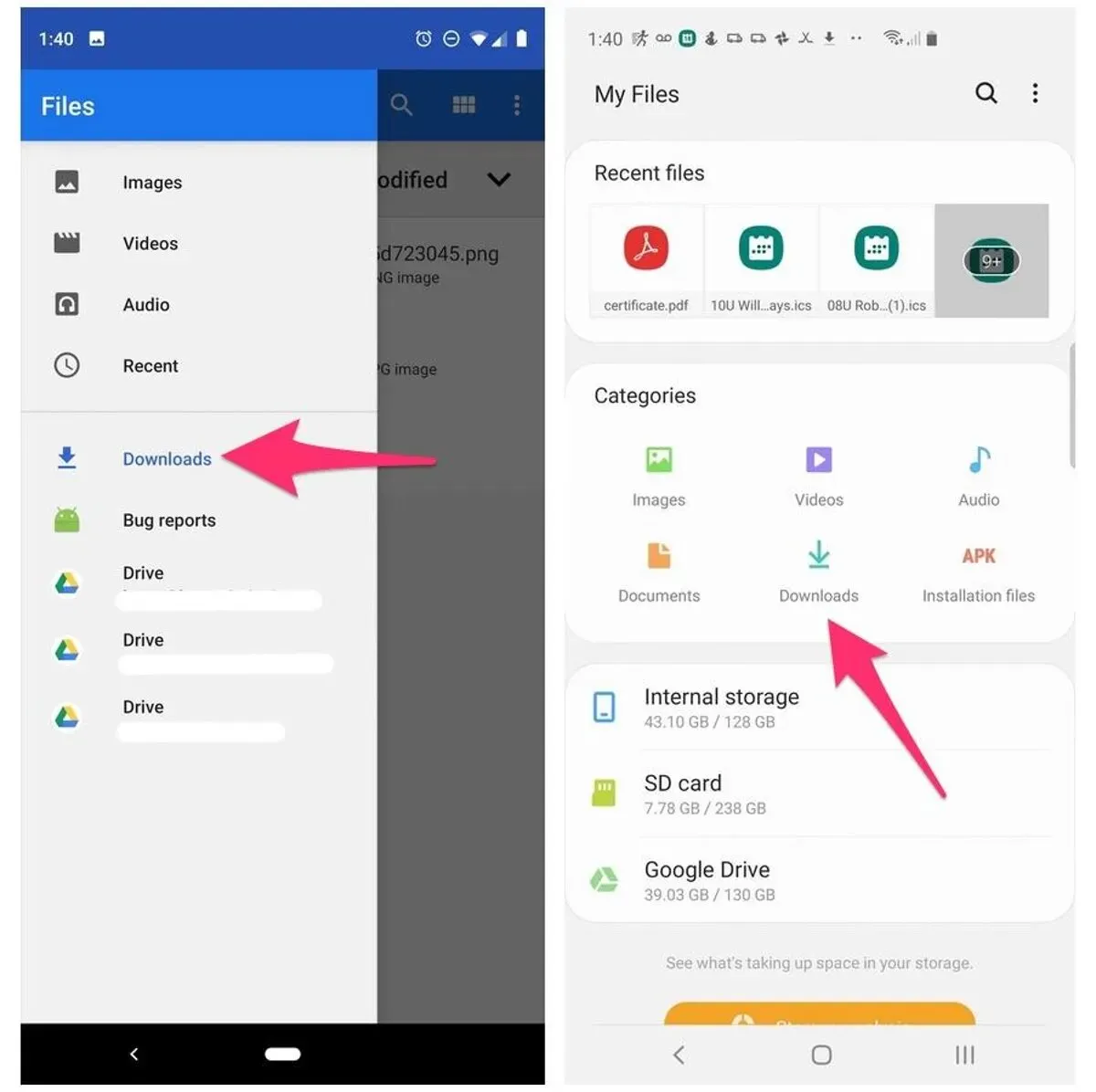
Task: Open the Files app overflow menu
Action: (x=517, y=106)
